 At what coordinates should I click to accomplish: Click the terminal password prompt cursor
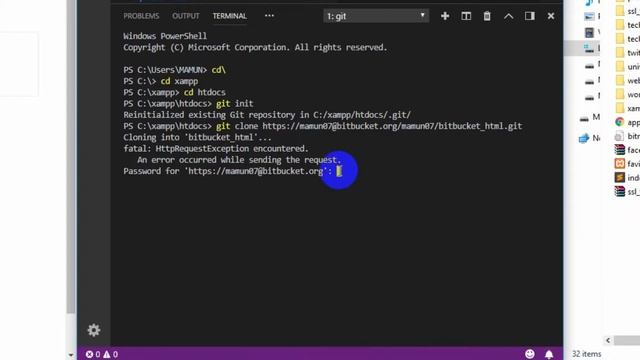339,171
